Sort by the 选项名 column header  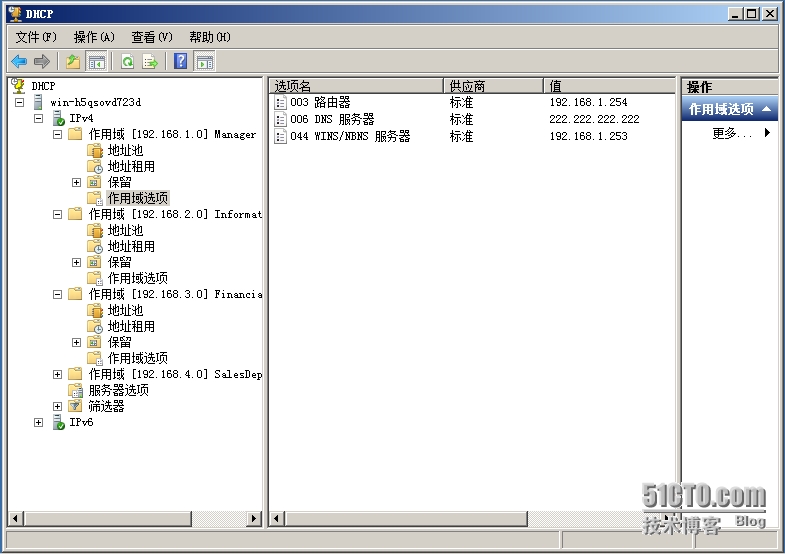[x=356, y=86]
